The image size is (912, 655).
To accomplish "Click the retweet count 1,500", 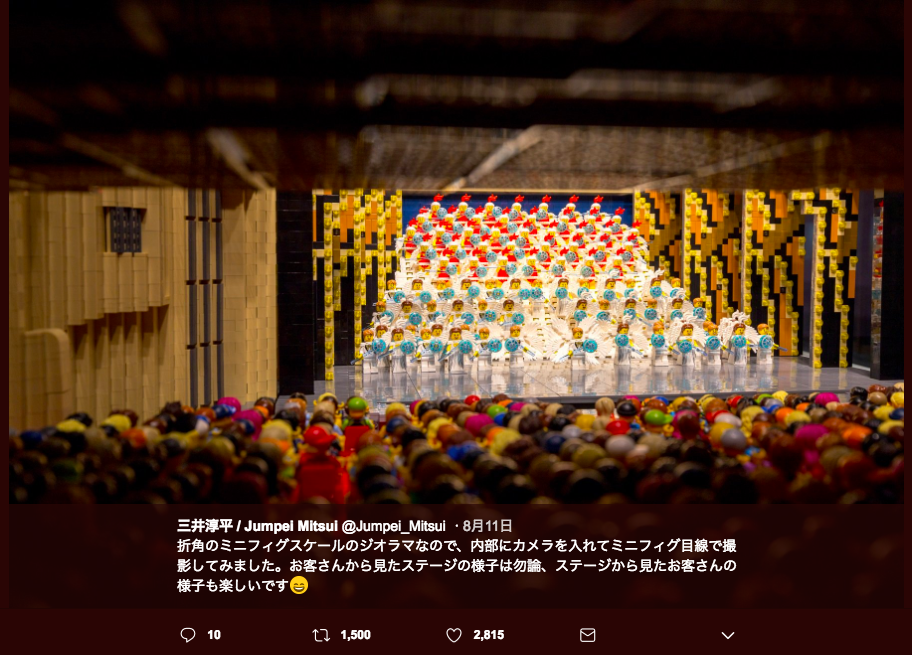I will pyautogui.click(x=355, y=635).
